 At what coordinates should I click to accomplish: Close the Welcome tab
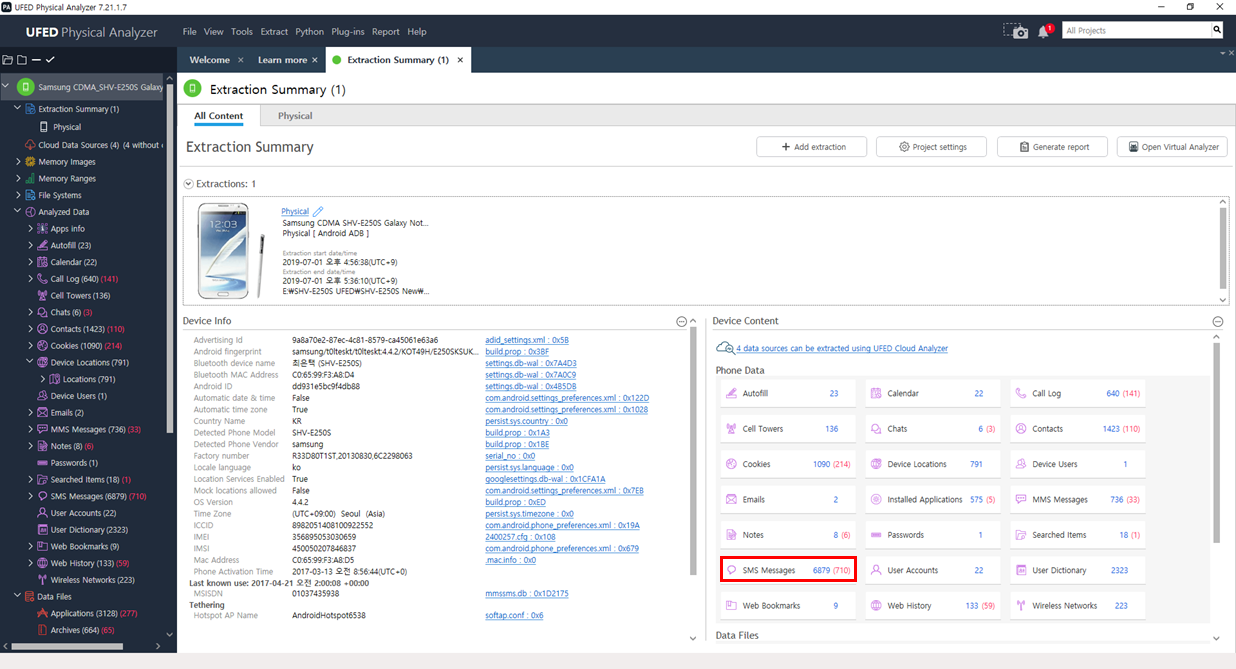240,60
